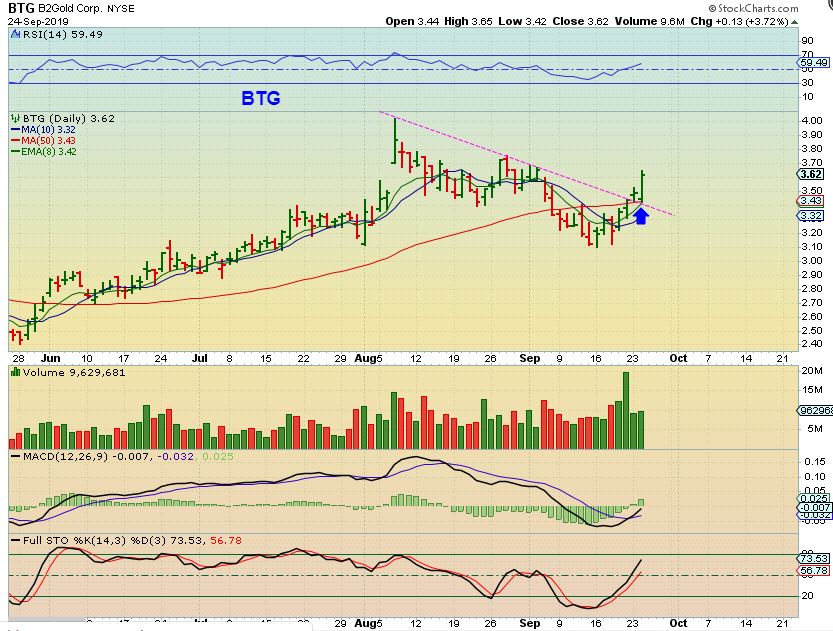Screen dimensions: 833x631
Task: Click the BTG (Daily) 3.62 legend text
Action: (69, 118)
